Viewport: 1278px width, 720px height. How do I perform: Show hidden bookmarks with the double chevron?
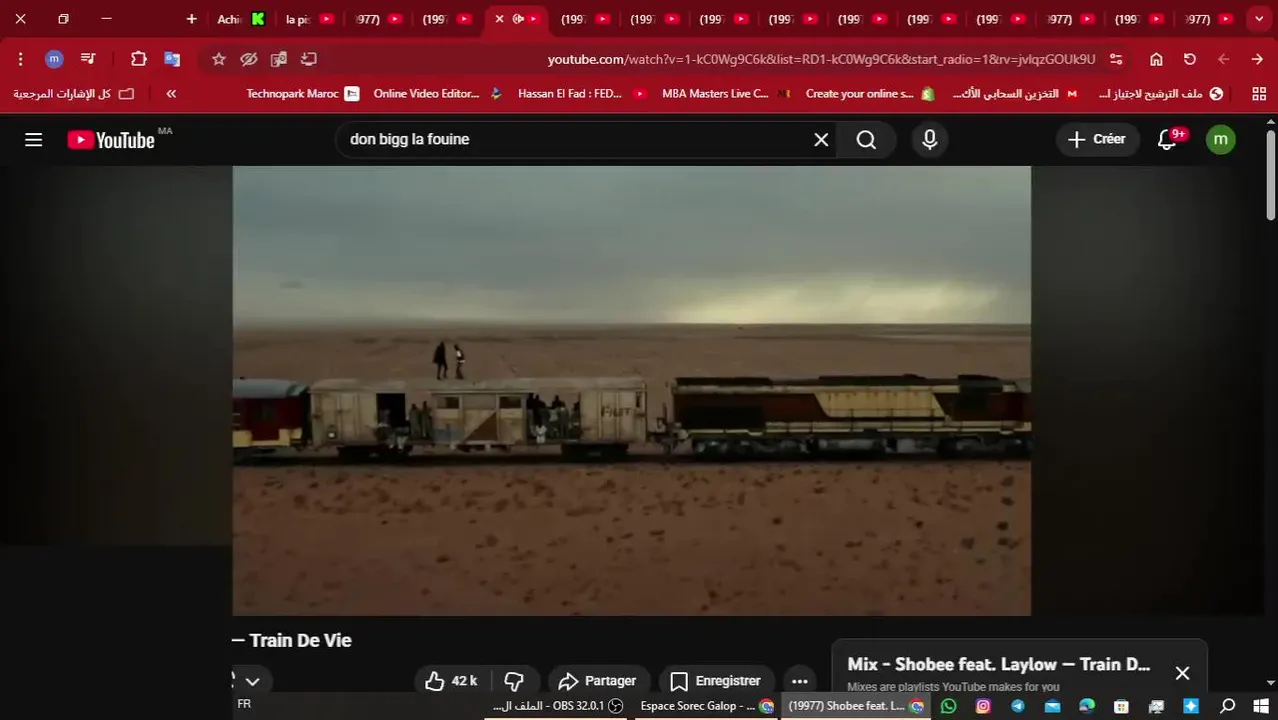click(x=171, y=94)
